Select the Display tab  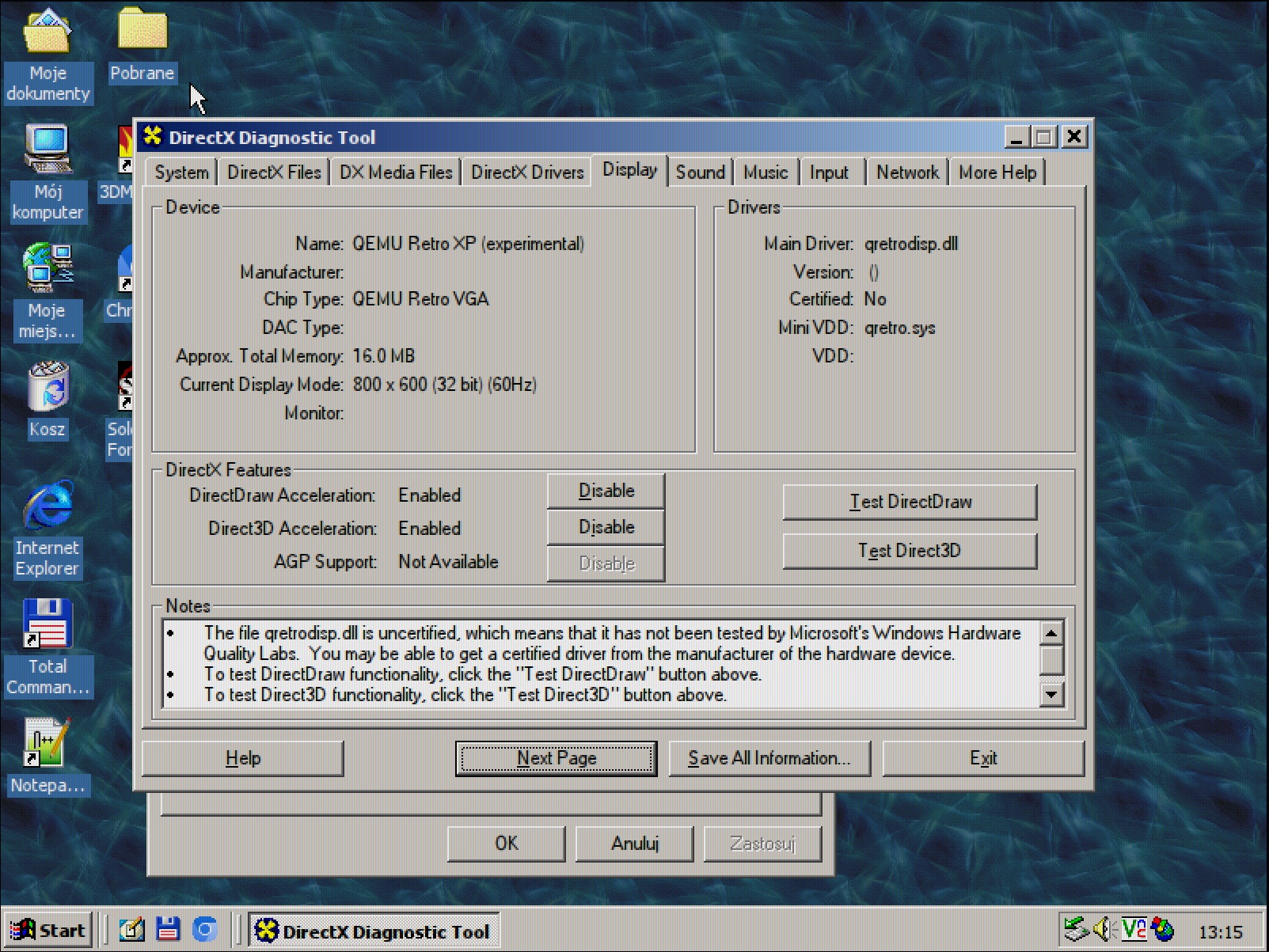(629, 169)
